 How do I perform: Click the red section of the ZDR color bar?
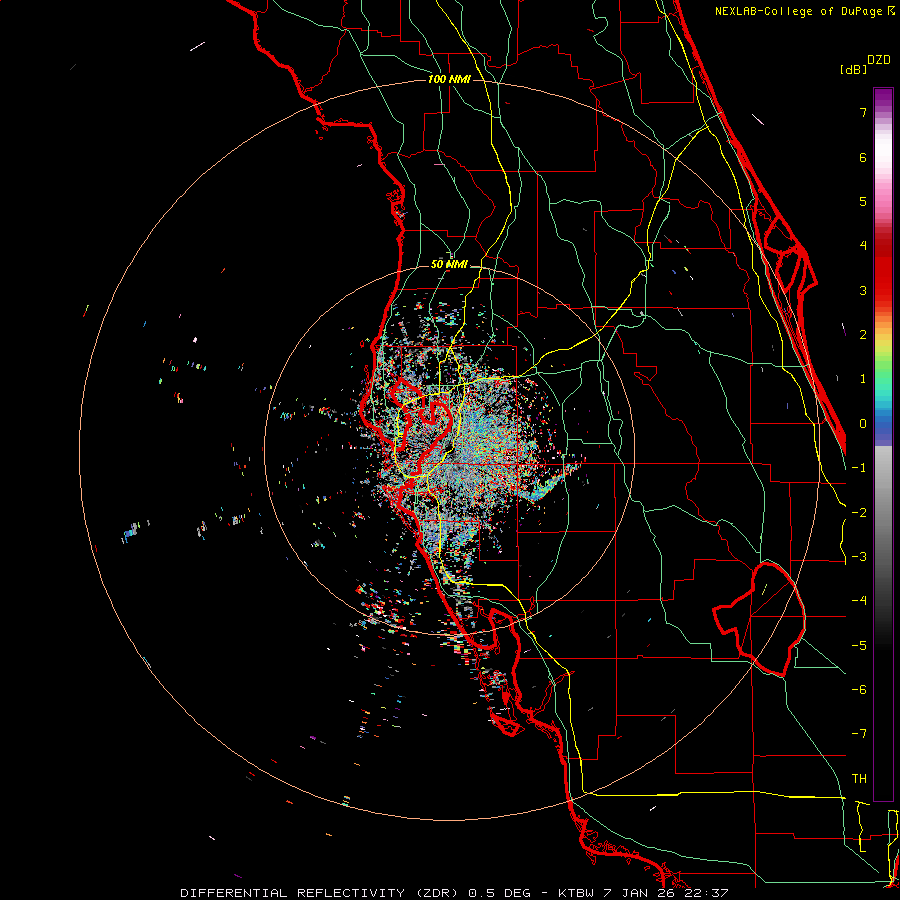click(883, 270)
